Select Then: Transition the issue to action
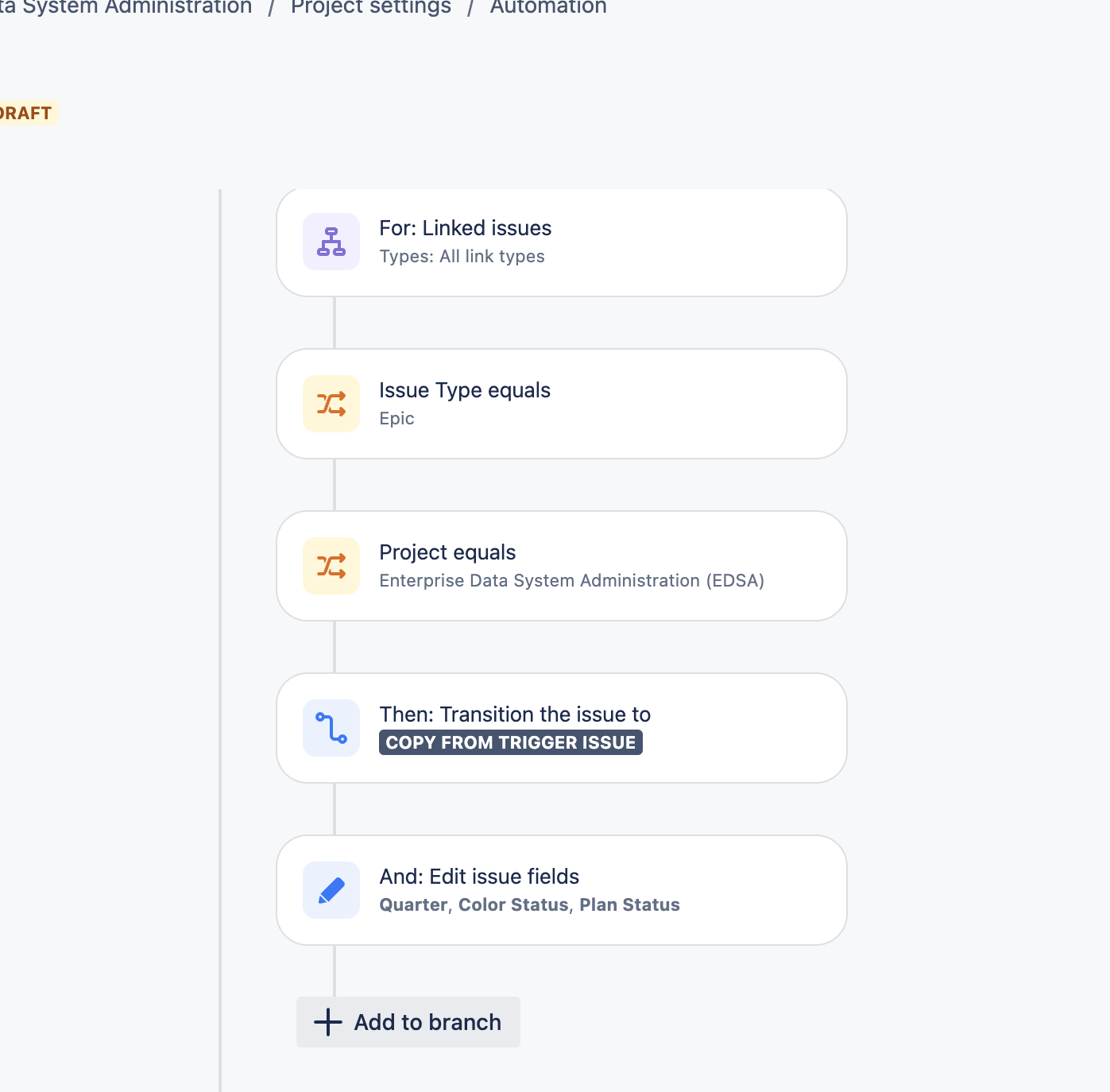Image resolution: width=1110 pixels, height=1092 pixels. click(562, 728)
